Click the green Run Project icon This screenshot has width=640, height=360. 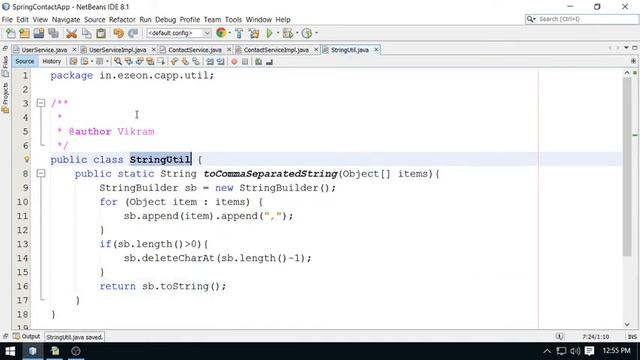coord(269,33)
